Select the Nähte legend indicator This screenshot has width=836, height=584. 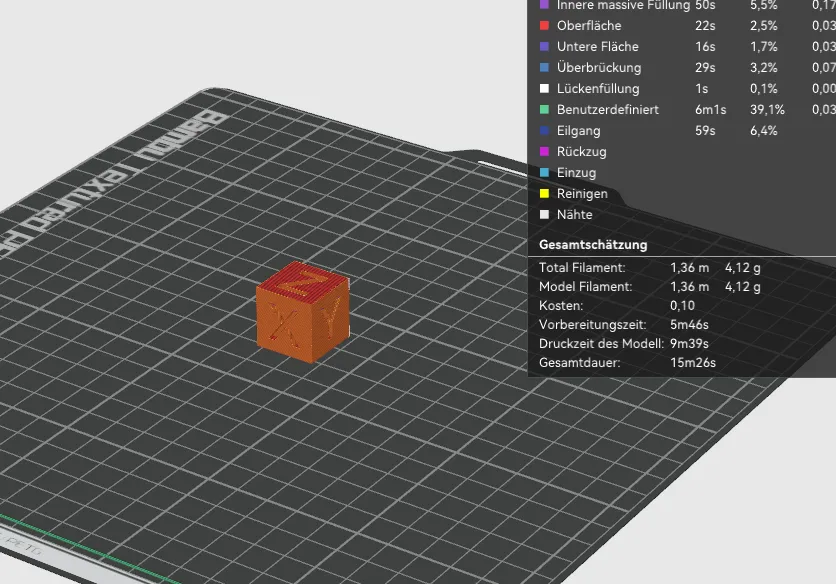[544, 214]
